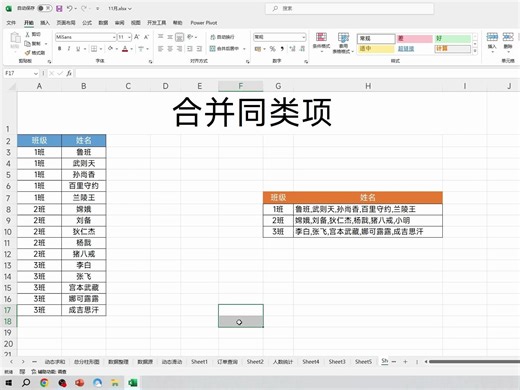520x390 pixels.
Task: Click the Decrease Font Size icon
Action: [x=146, y=37]
